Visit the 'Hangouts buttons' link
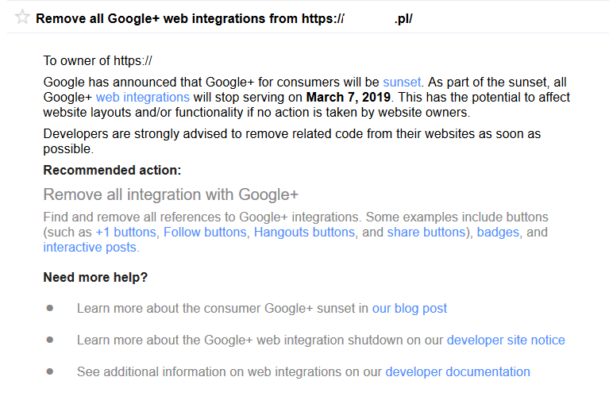The width and height of the screenshot is (609, 400). (x=305, y=232)
